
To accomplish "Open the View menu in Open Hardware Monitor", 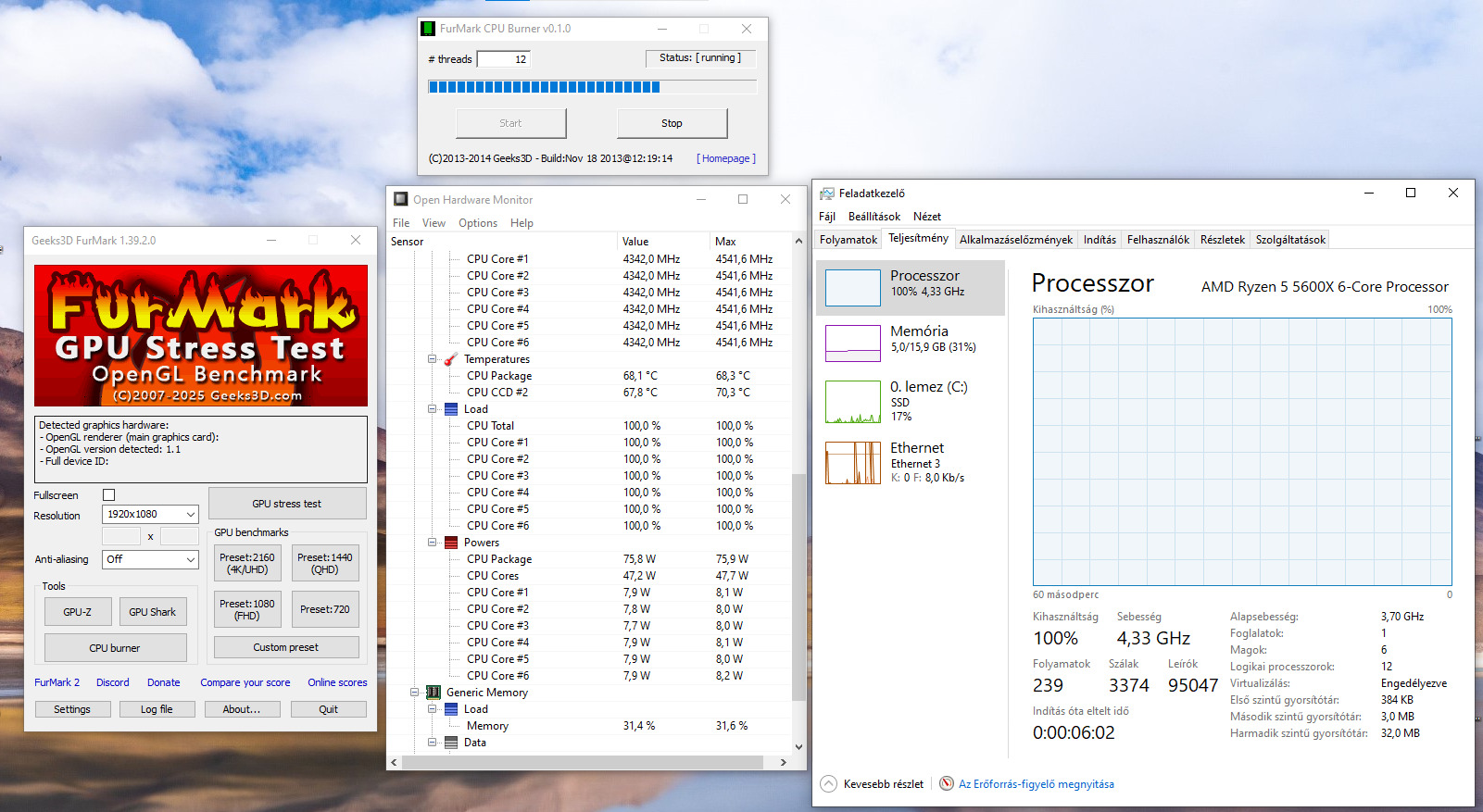I will pos(434,223).
